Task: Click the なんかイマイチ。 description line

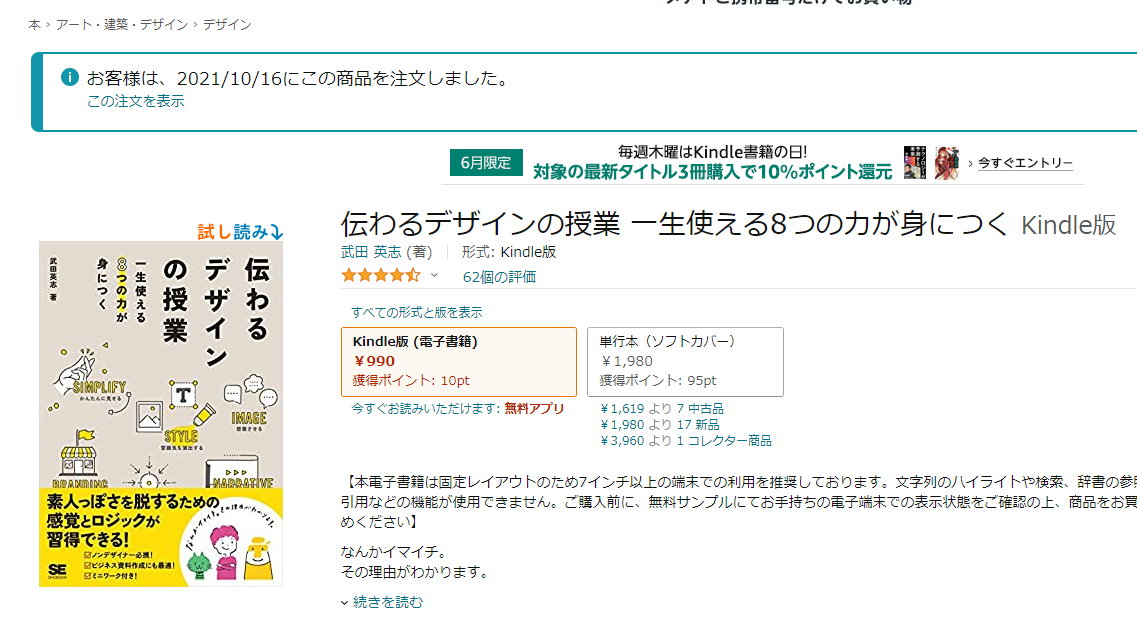Action: pyautogui.click(x=394, y=552)
